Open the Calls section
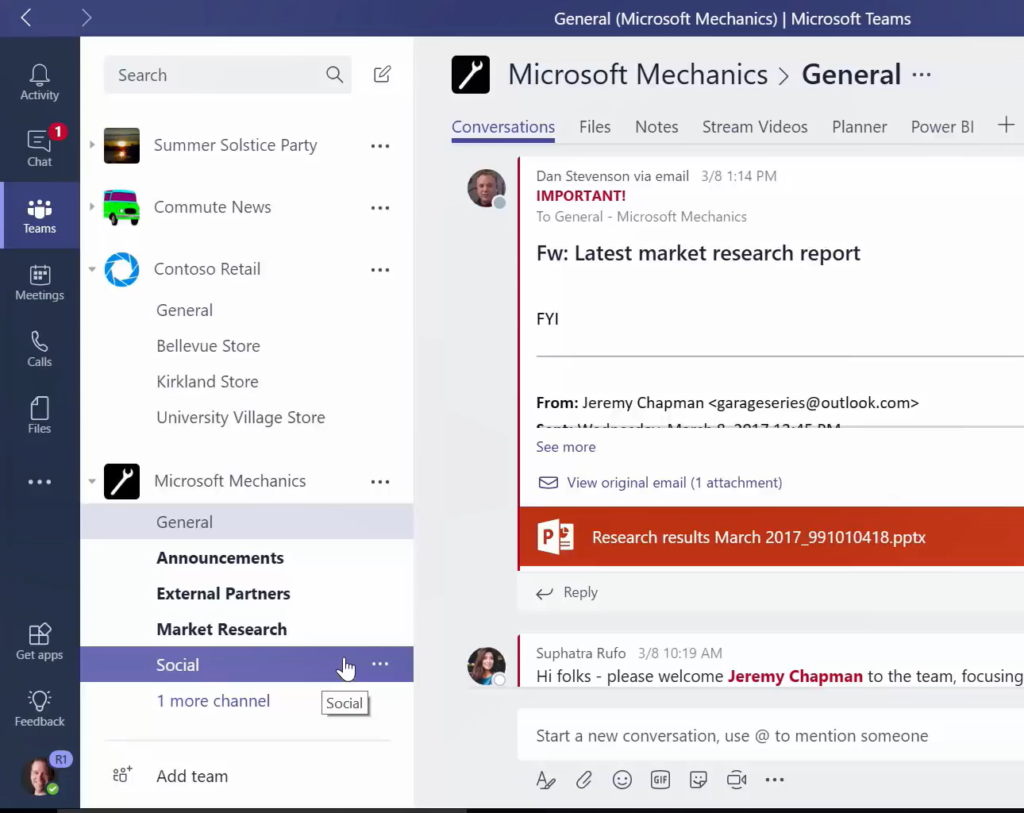 pos(39,349)
